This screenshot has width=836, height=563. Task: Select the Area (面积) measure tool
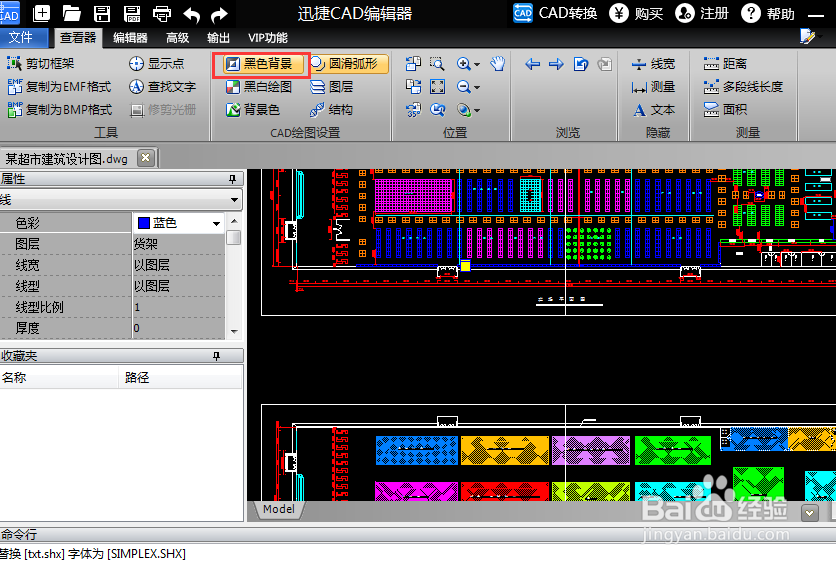[725, 110]
